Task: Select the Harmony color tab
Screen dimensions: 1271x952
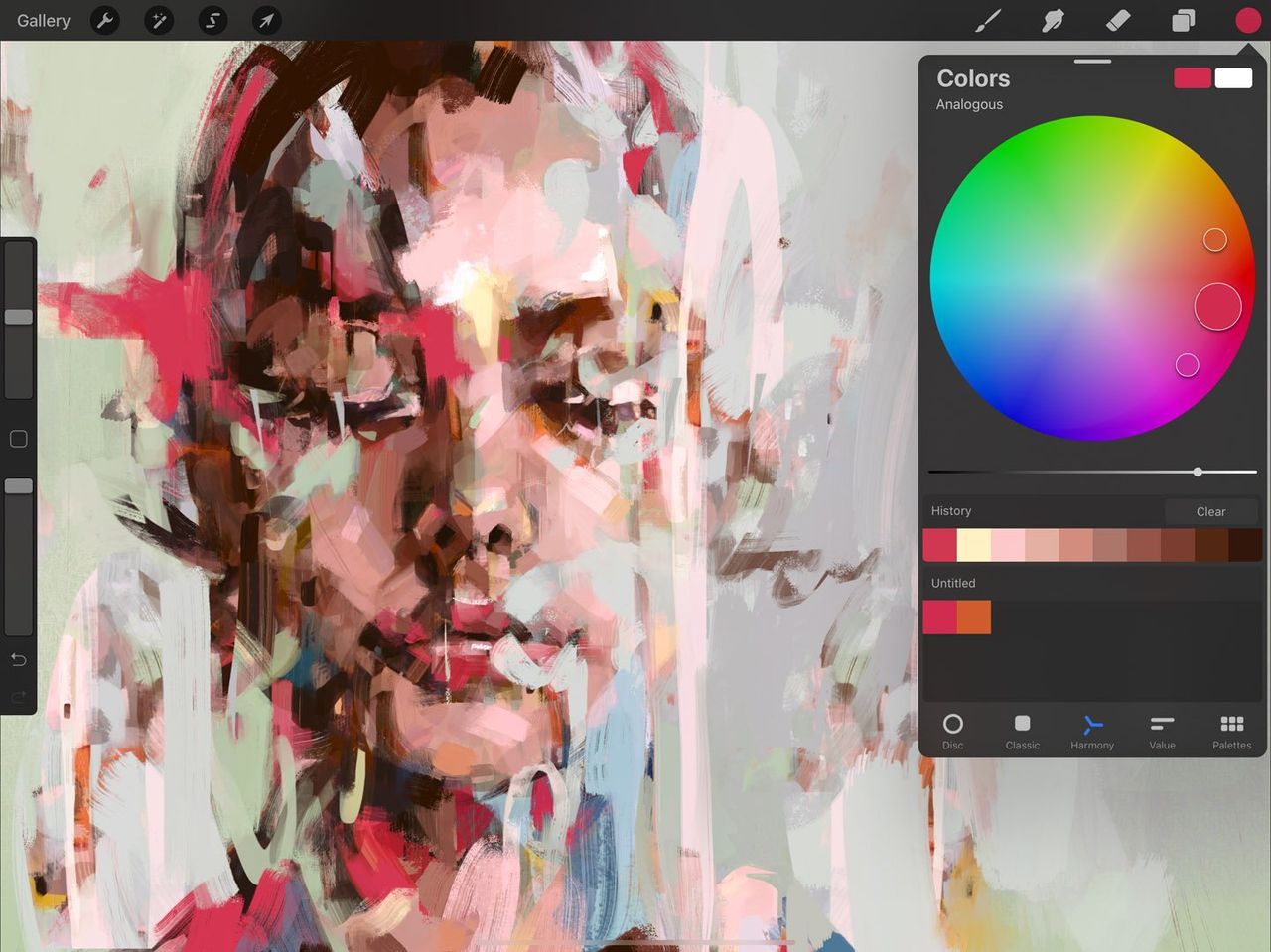Action: point(1092,731)
